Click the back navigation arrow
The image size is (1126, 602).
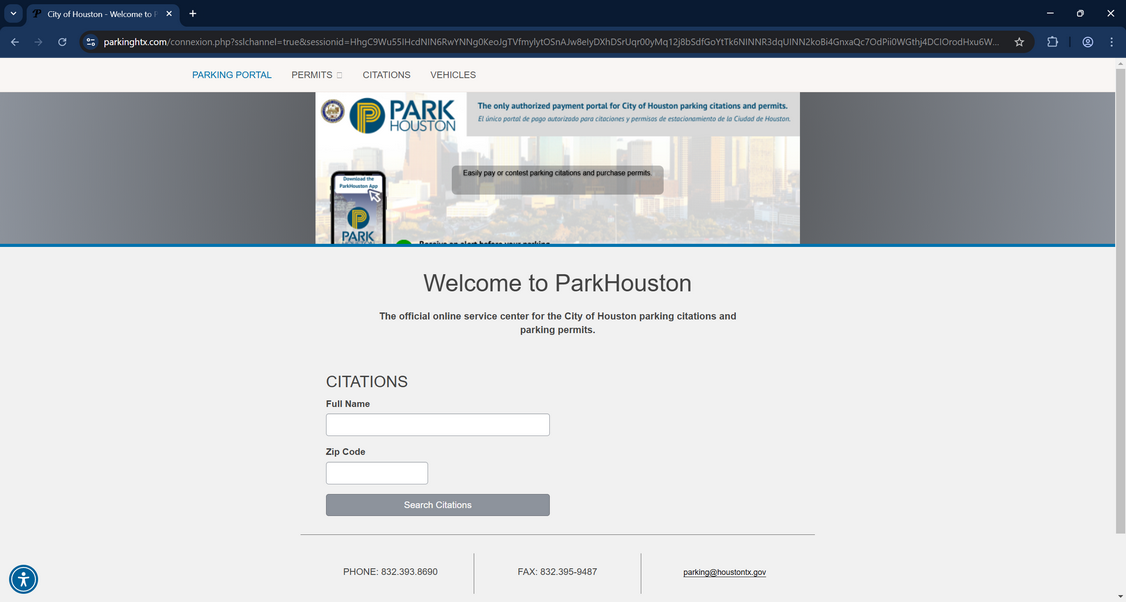click(14, 42)
